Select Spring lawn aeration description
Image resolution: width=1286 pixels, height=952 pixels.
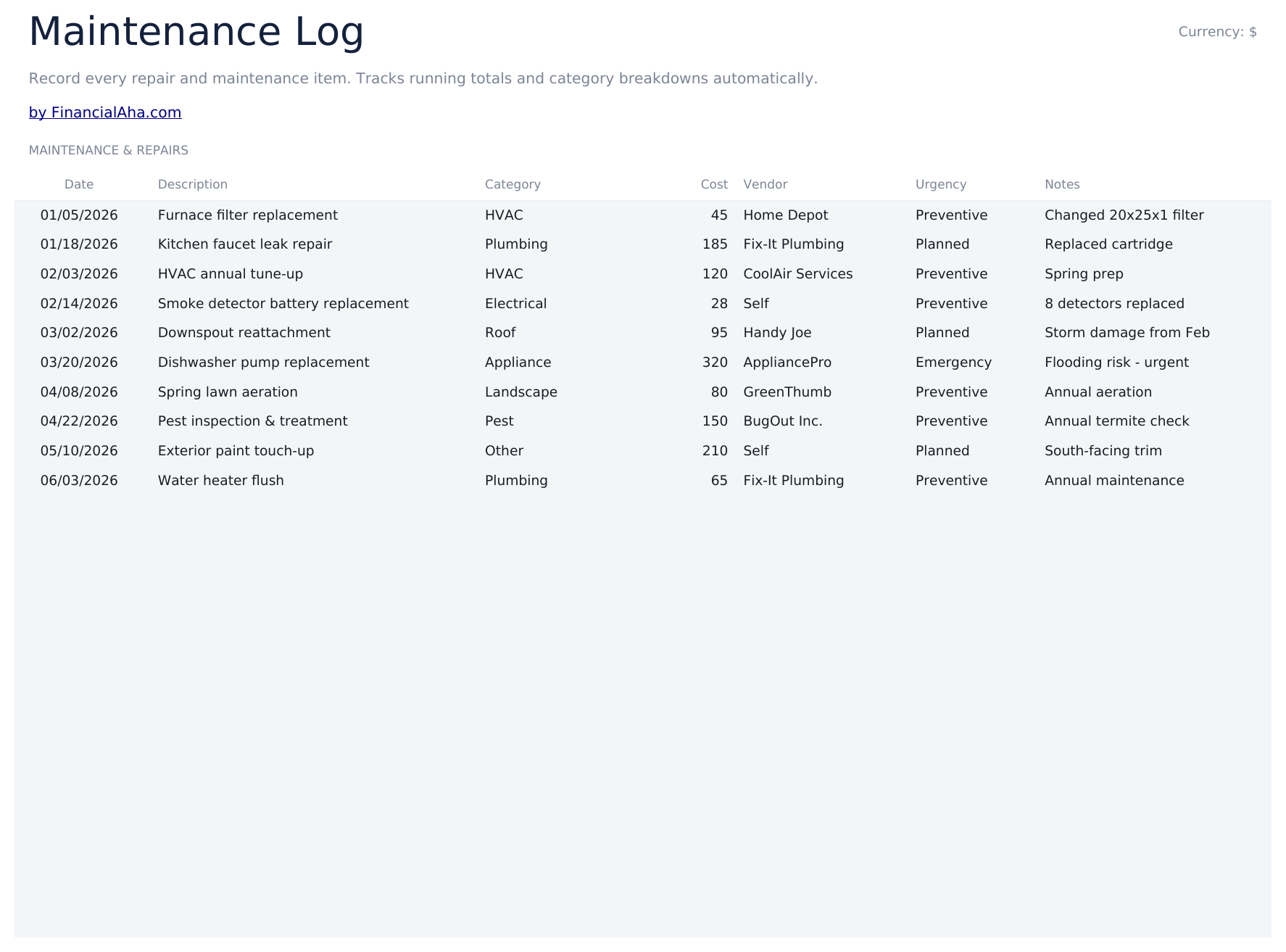point(228,392)
